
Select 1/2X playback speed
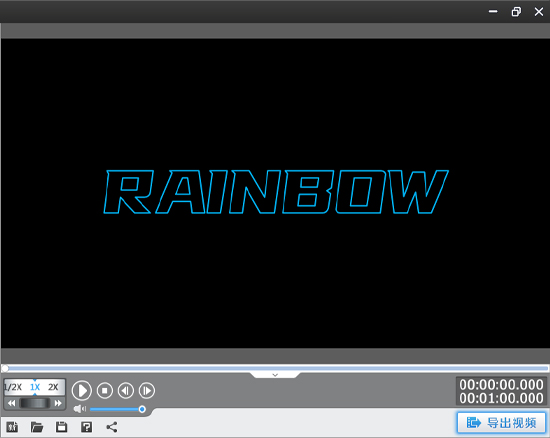[x=13, y=387]
